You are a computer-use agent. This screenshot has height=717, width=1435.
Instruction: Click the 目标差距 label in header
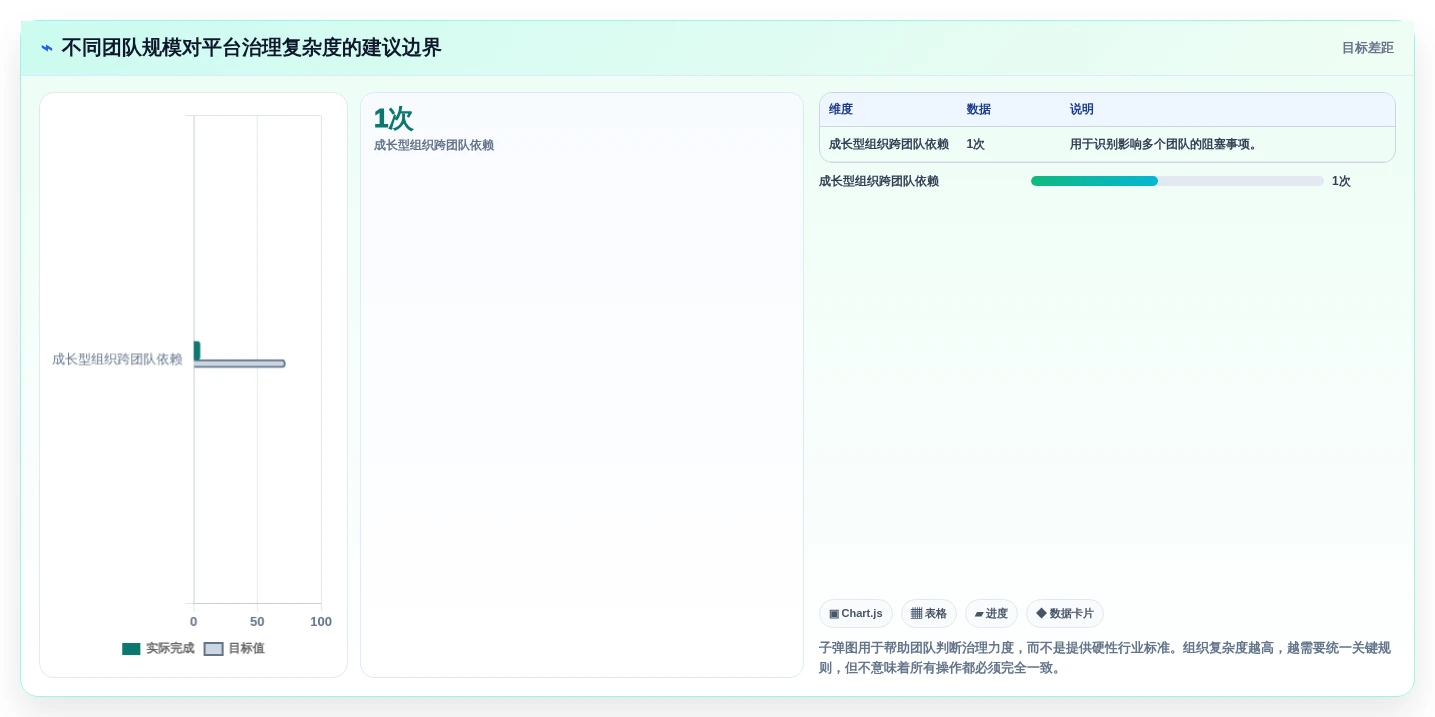pos(1368,48)
